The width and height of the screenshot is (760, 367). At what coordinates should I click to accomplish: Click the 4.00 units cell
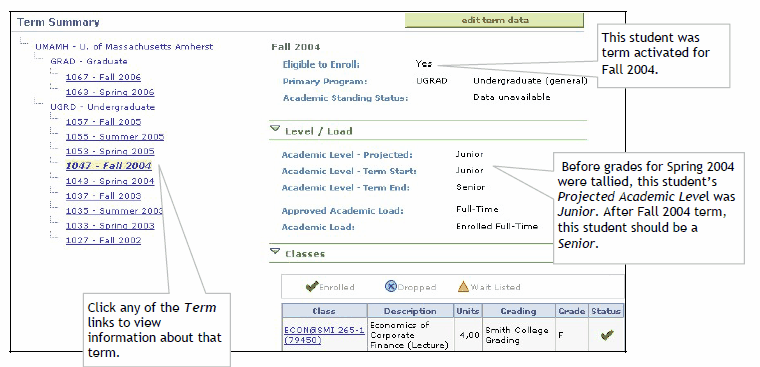coord(468,335)
